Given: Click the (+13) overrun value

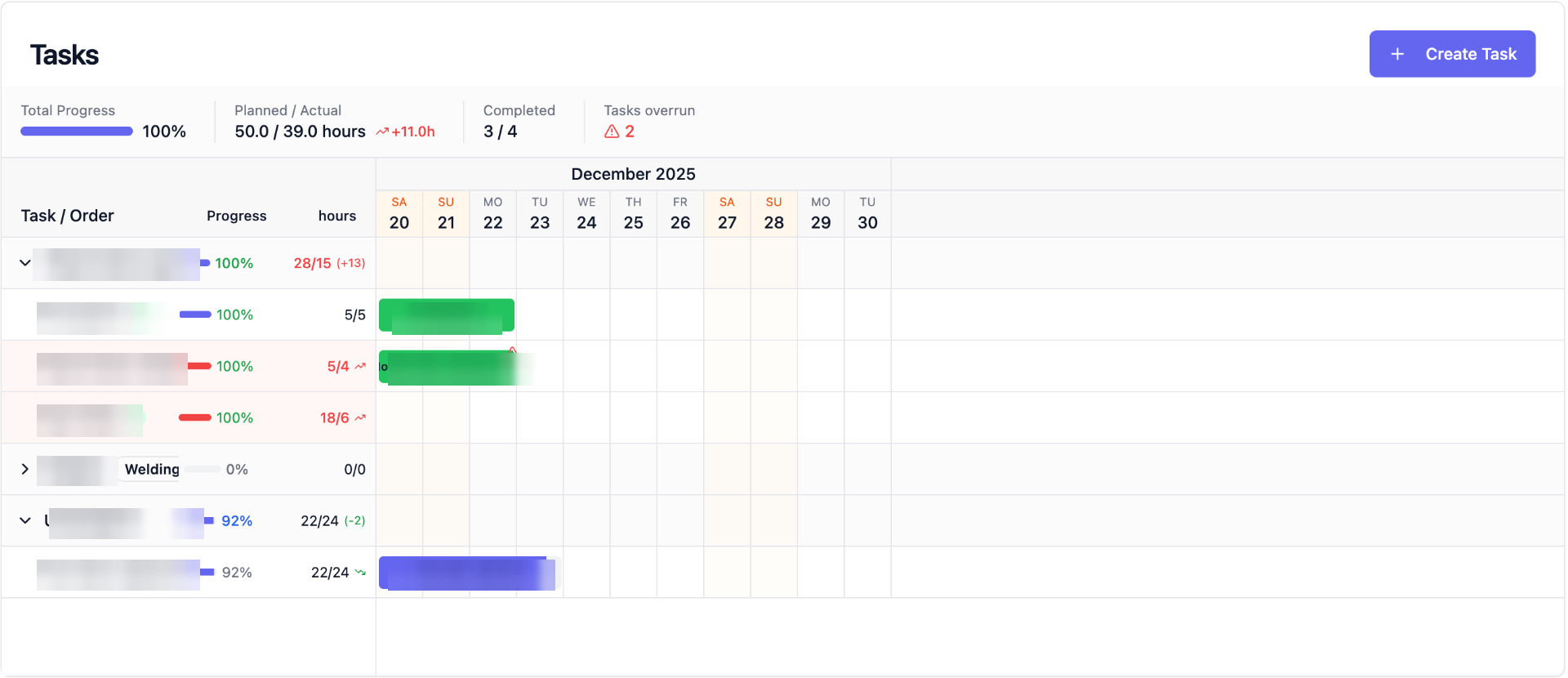Looking at the screenshot, I should [351, 263].
